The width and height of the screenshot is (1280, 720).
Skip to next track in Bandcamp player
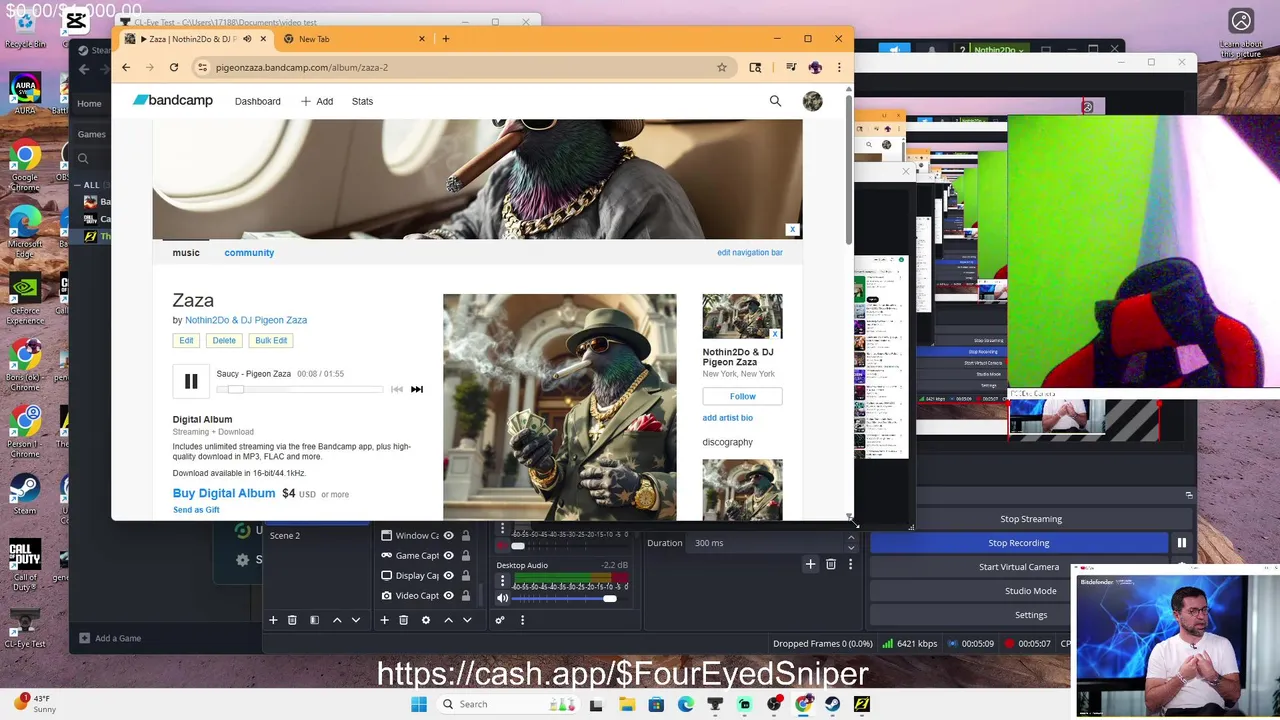pyautogui.click(x=417, y=389)
